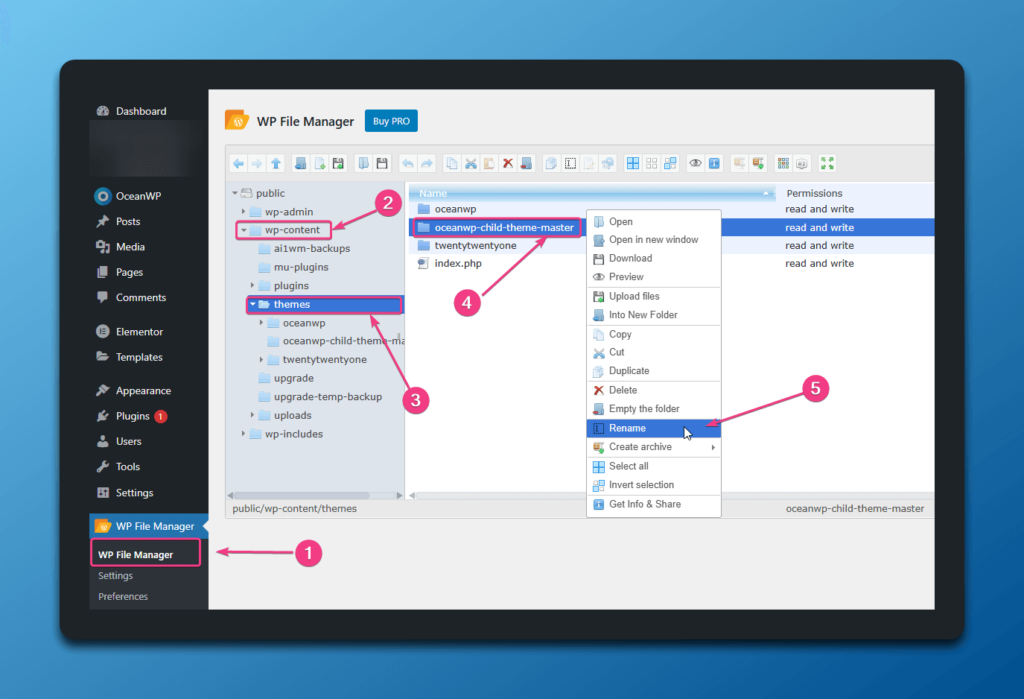Go to parent folder with up arrow icon
The width and height of the screenshot is (1024, 699).
tap(276, 163)
